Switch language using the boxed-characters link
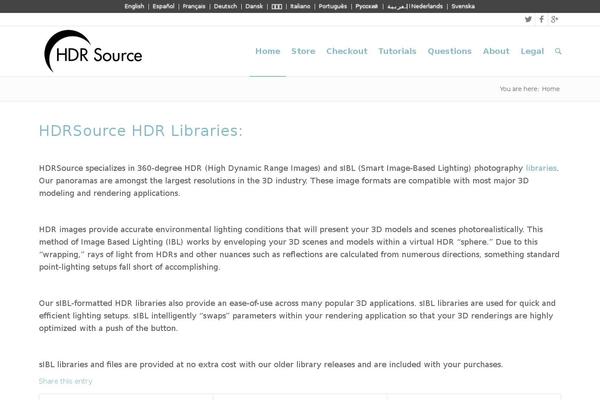 coord(277,7)
